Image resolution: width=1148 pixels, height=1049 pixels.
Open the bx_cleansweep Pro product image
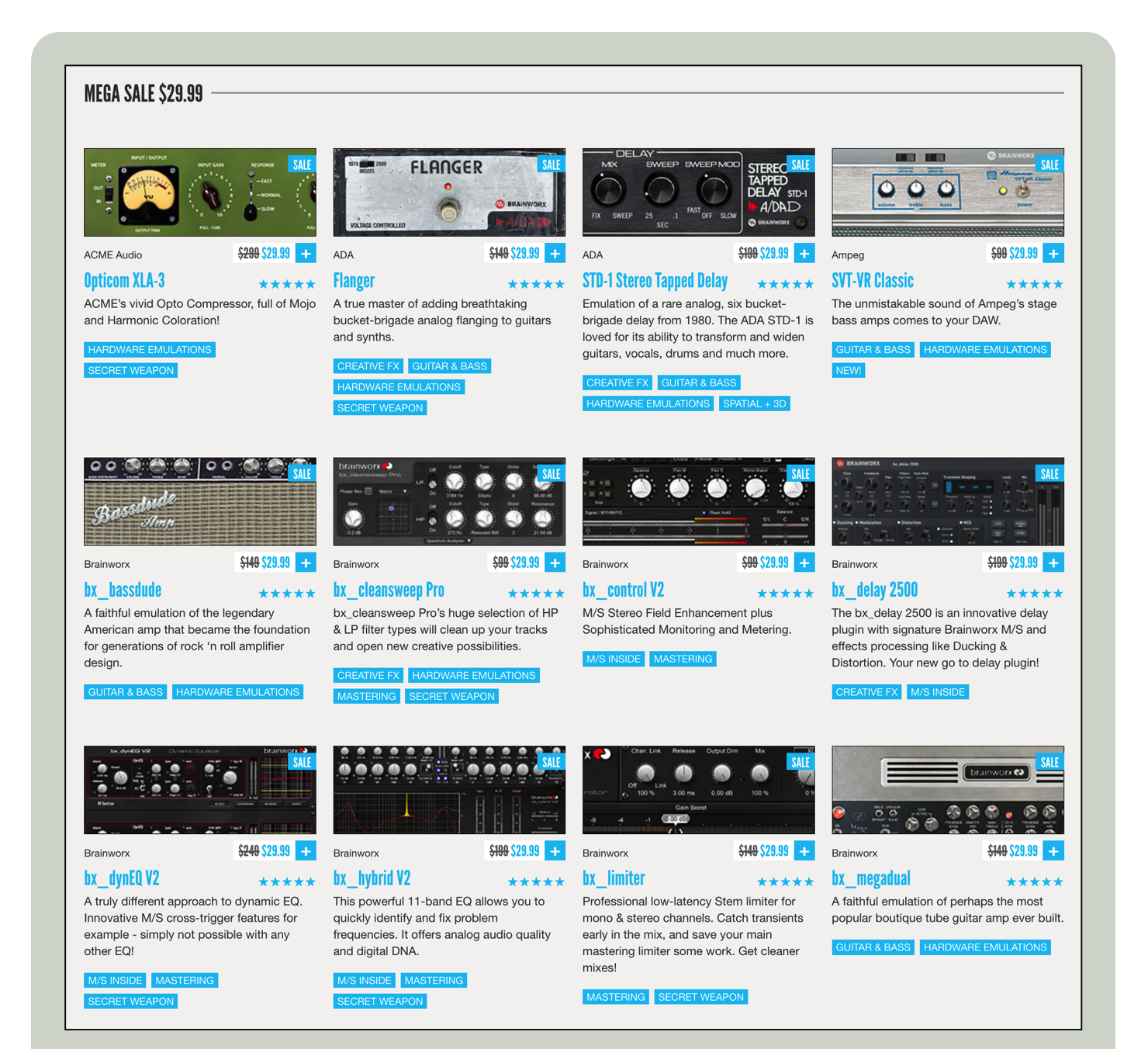[449, 502]
